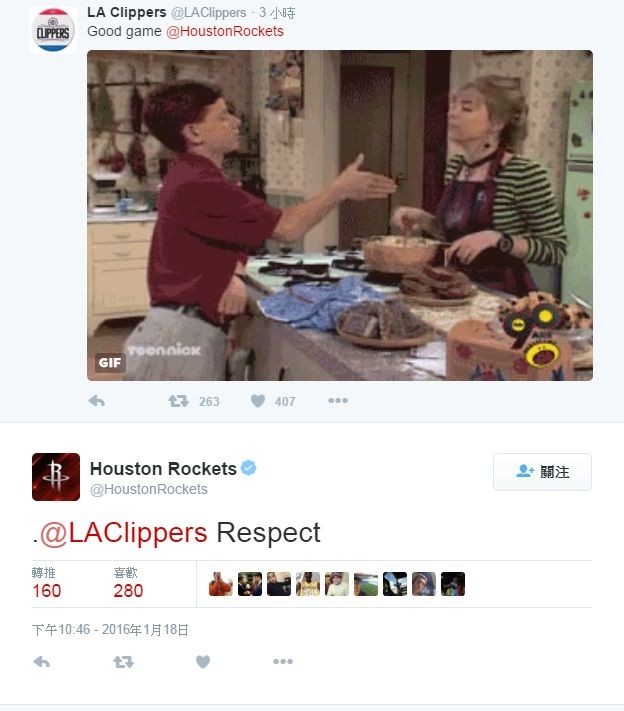This screenshot has width=624, height=711.
Task: Reply to Houston Rockets Respect tweet
Action: 42,662
